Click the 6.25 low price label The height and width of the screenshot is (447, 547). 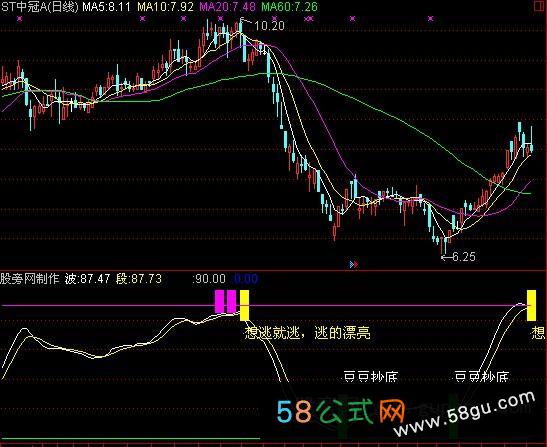tap(464, 257)
